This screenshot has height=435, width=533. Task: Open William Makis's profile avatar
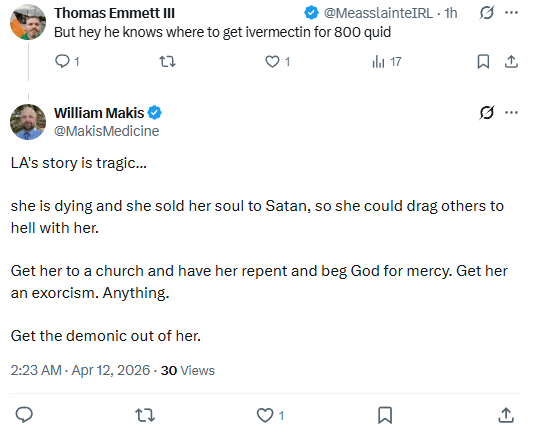pyautogui.click(x=28, y=122)
